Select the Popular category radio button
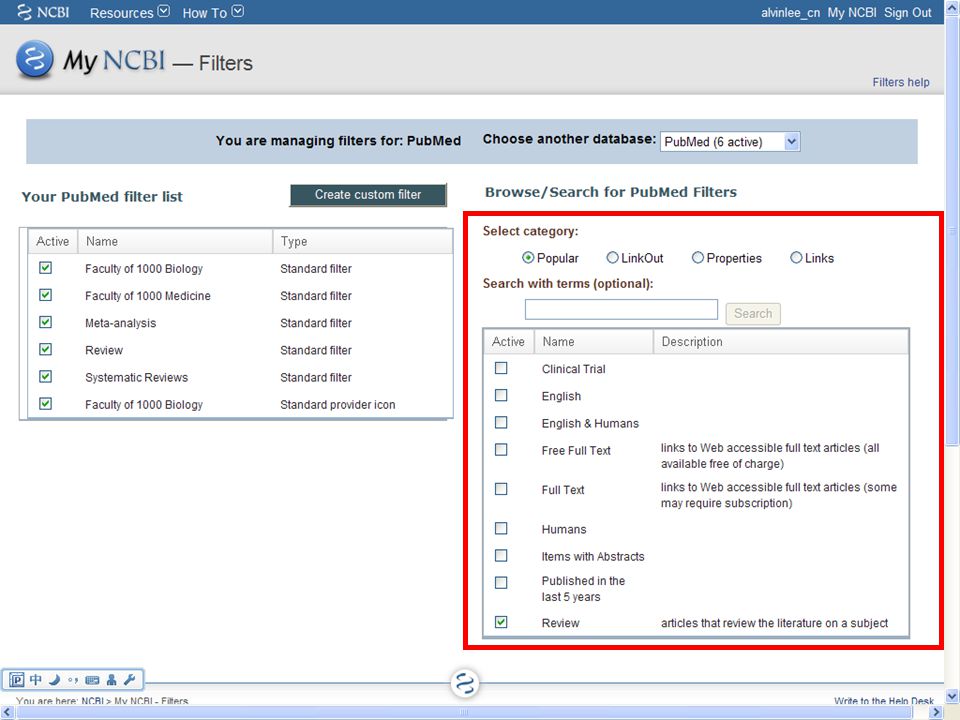The height and width of the screenshot is (720, 960). click(x=528, y=258)
